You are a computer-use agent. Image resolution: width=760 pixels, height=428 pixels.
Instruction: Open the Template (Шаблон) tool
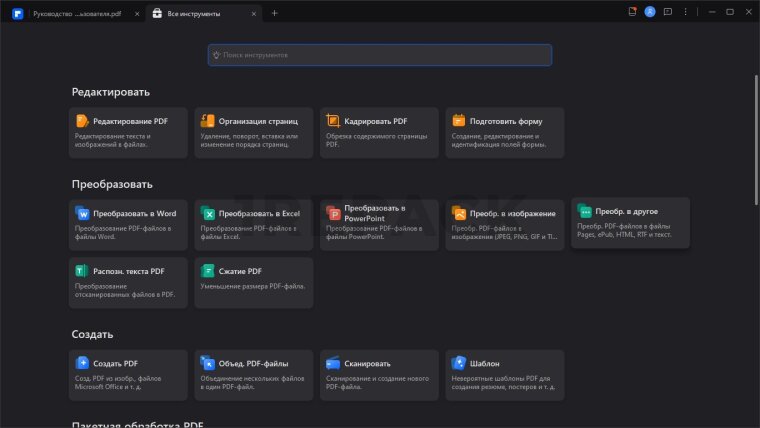(504, 374)
